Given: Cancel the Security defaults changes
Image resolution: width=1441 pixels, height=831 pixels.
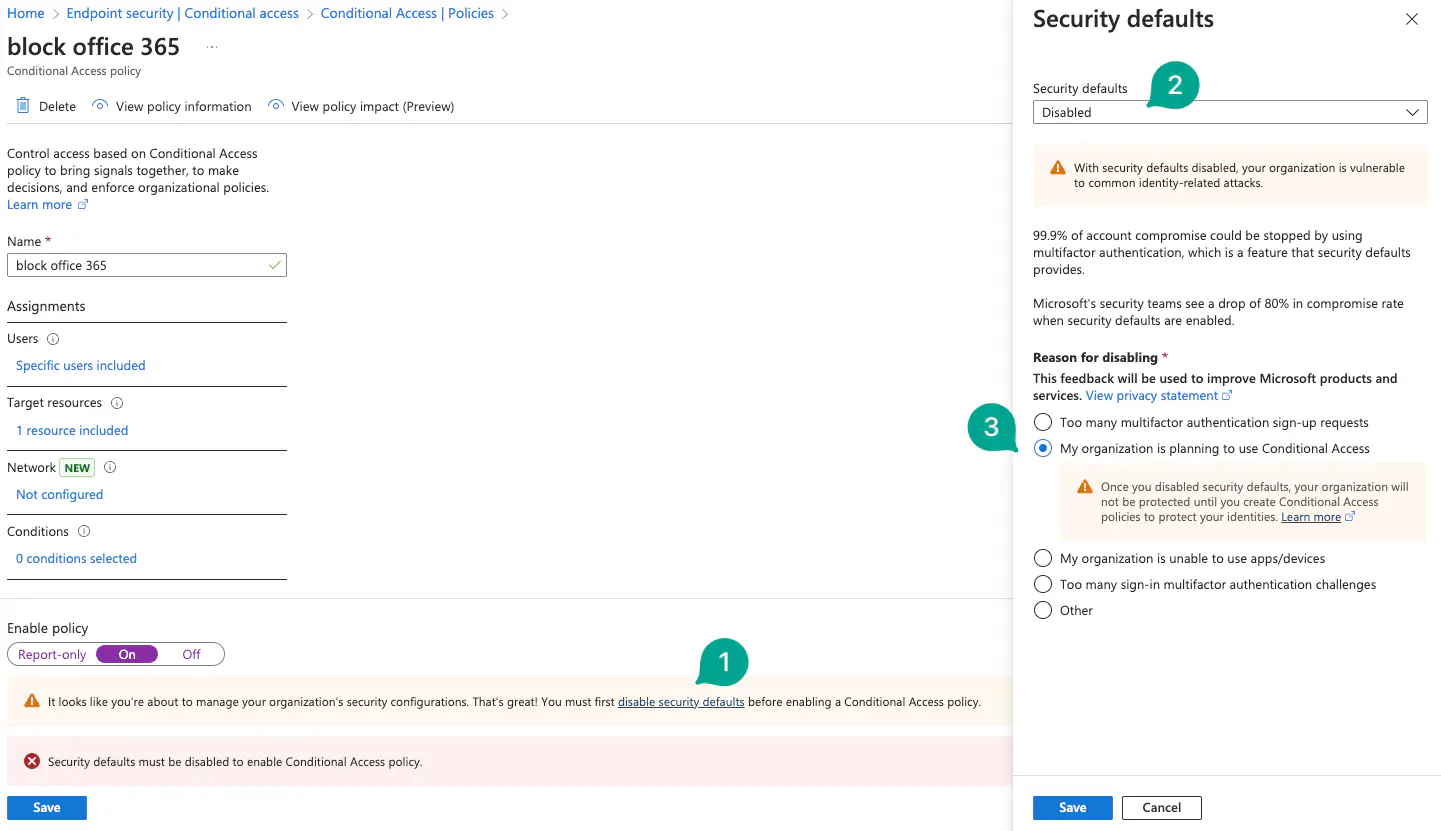Looking at the screenshot, I should (x=1161, y=807).
